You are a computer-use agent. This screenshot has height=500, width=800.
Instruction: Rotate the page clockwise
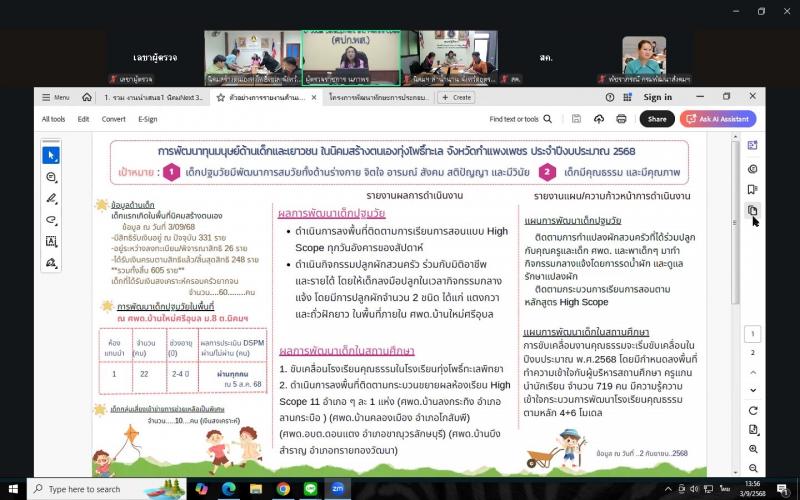753,411
